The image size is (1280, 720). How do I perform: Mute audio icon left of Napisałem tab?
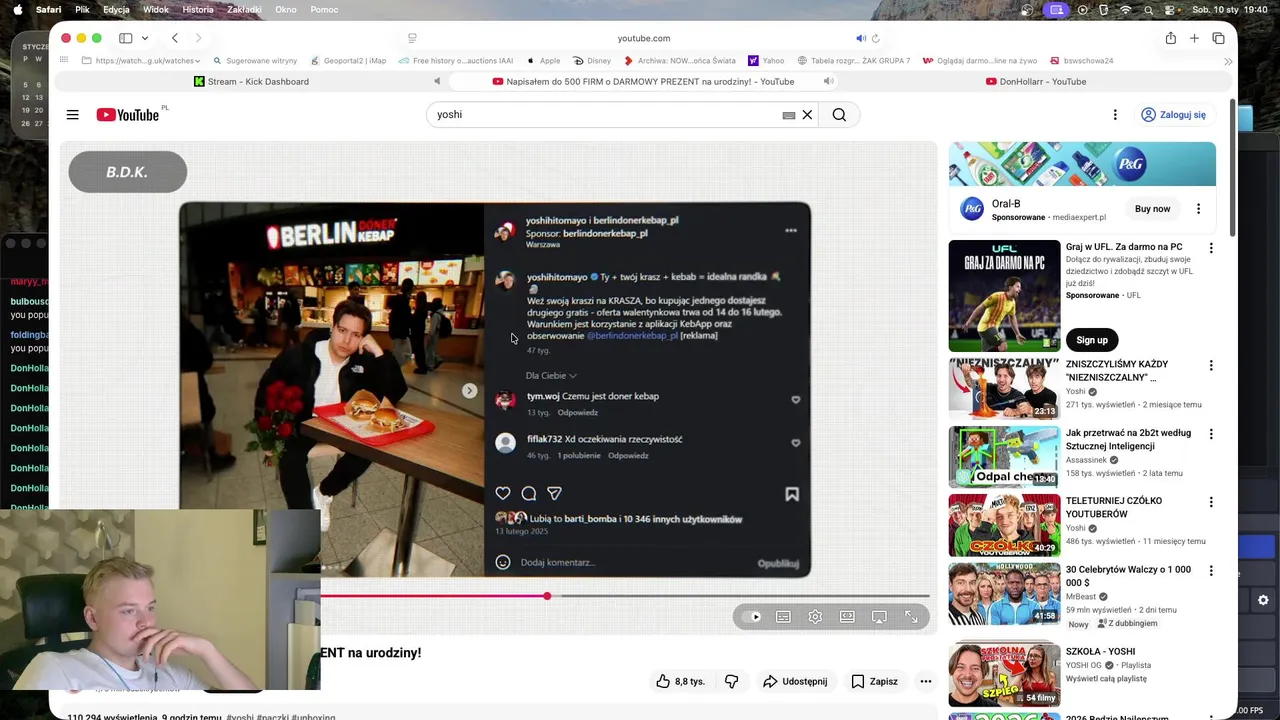[x=437, y=81]
